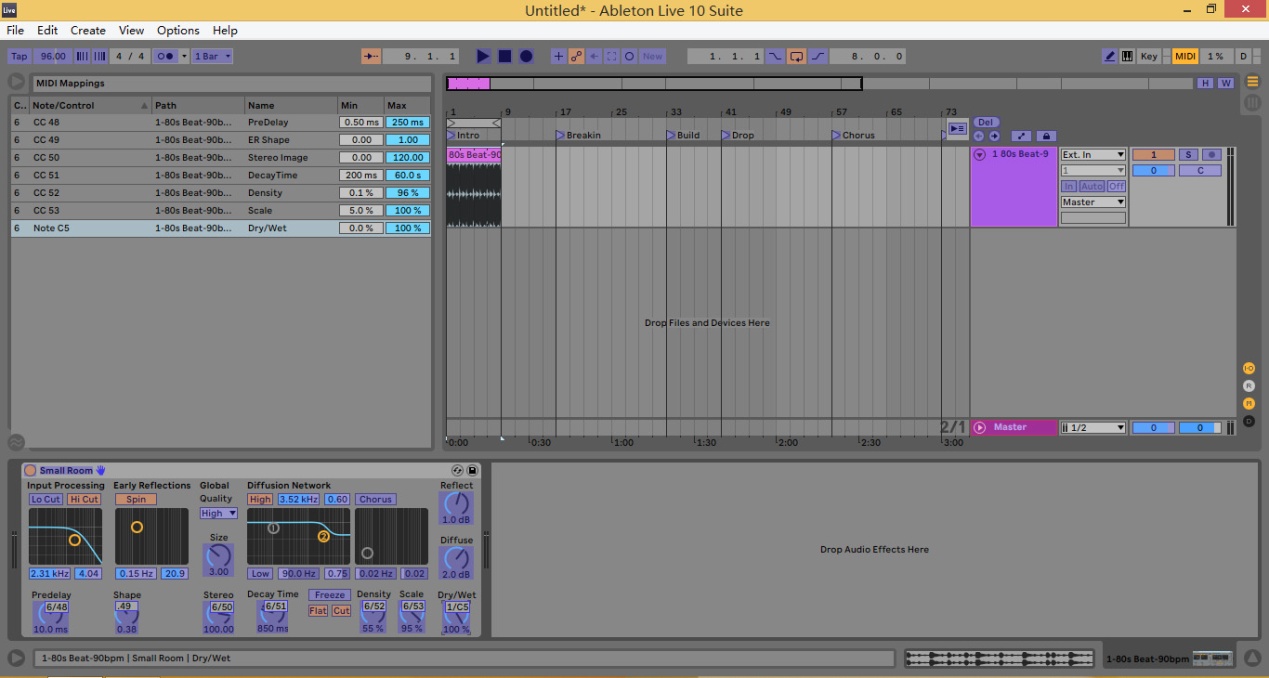The width and height of the screenshot is (1269, 678).
Task: Open the Options menu
Action: click(x=178, y=30)
